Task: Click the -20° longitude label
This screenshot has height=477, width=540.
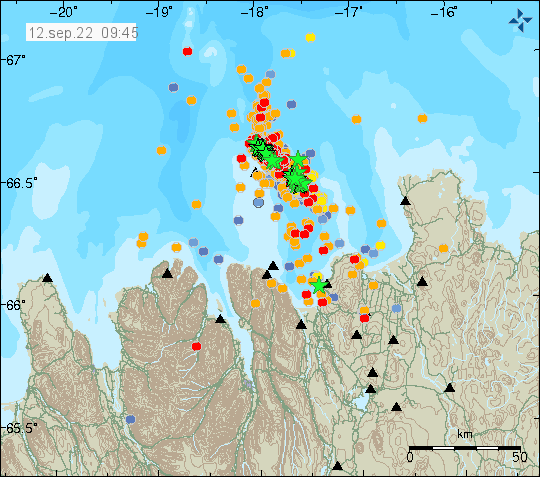Action: pyautogui.click(x=63, y=12)
